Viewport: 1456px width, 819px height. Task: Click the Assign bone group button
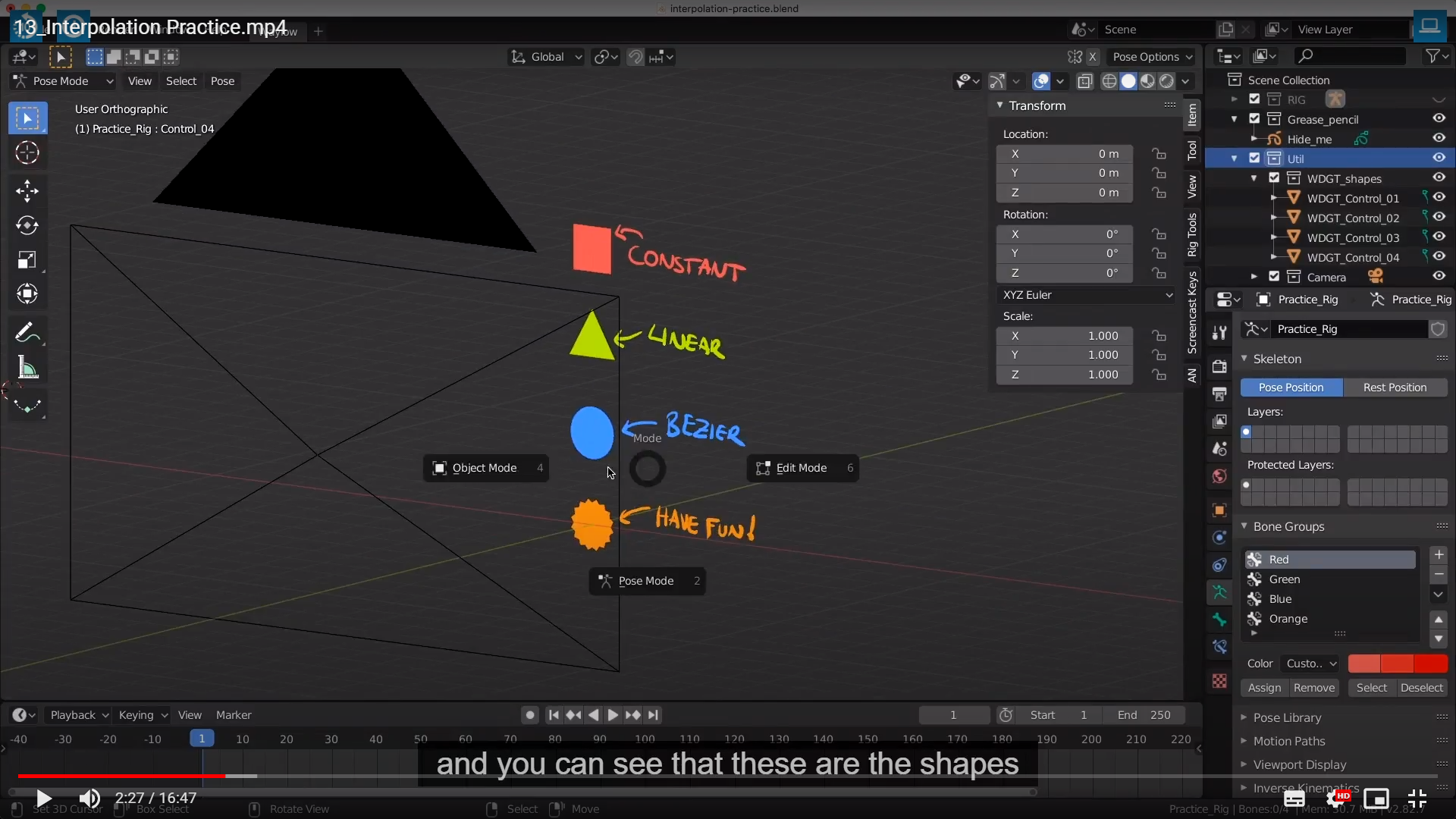(1264, 688)
